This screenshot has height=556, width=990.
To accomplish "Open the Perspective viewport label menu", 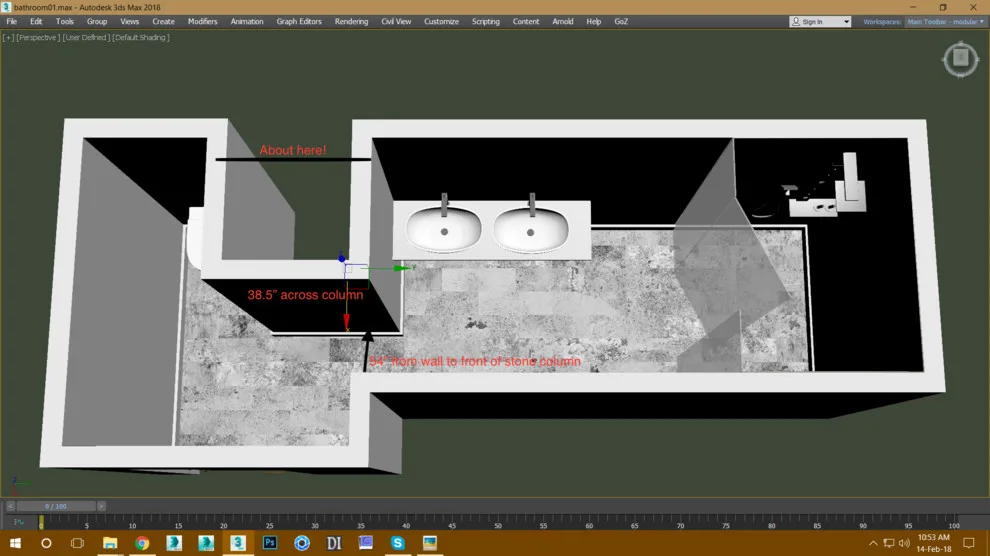I will pyautogui.click(x=38, y=37).
